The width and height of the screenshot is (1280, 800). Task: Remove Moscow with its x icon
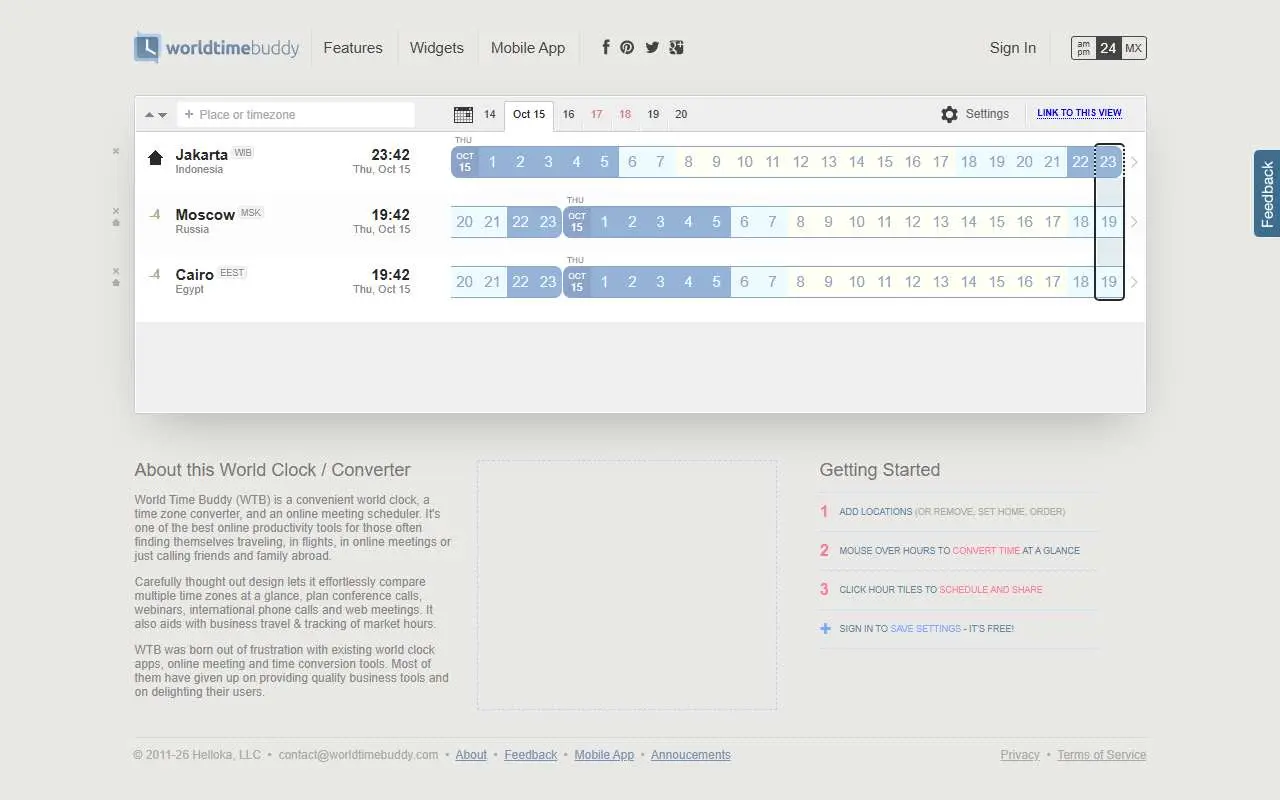point(116,211)
